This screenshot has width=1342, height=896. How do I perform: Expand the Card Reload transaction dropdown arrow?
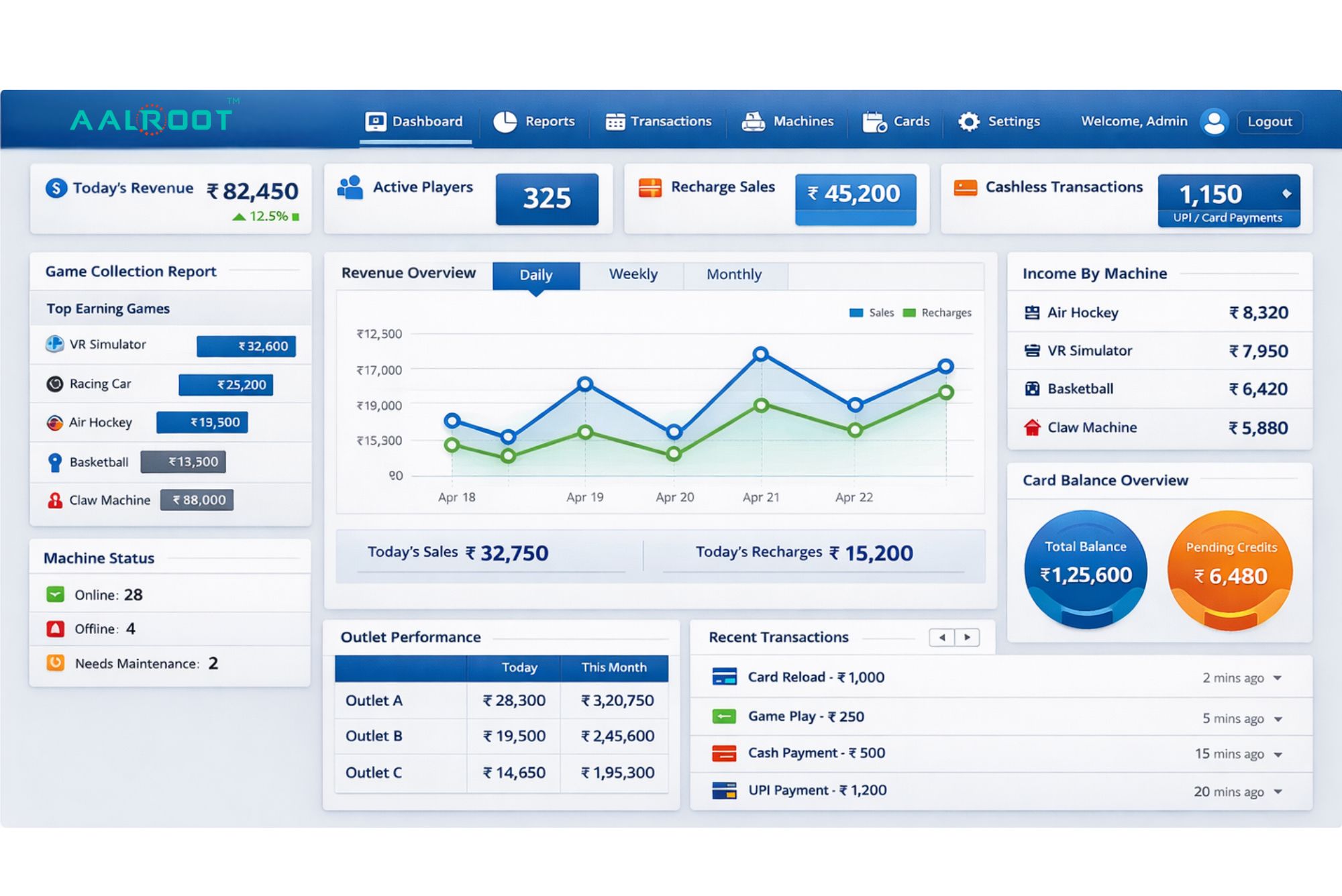click(1278, 678)
